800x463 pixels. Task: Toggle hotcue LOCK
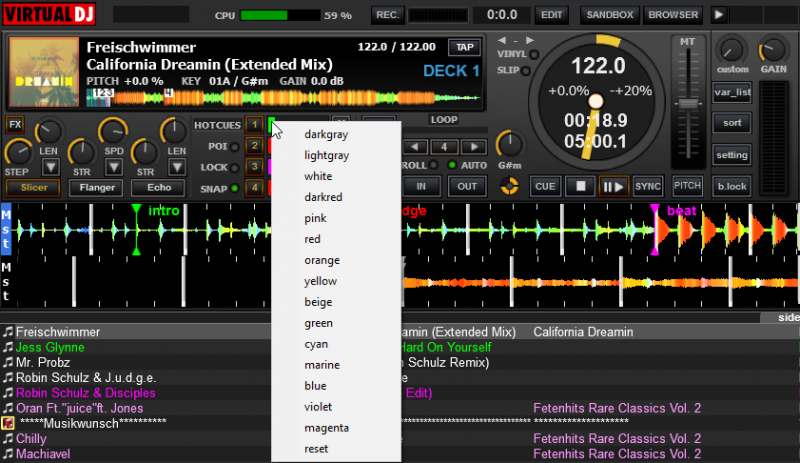point(235,167)
